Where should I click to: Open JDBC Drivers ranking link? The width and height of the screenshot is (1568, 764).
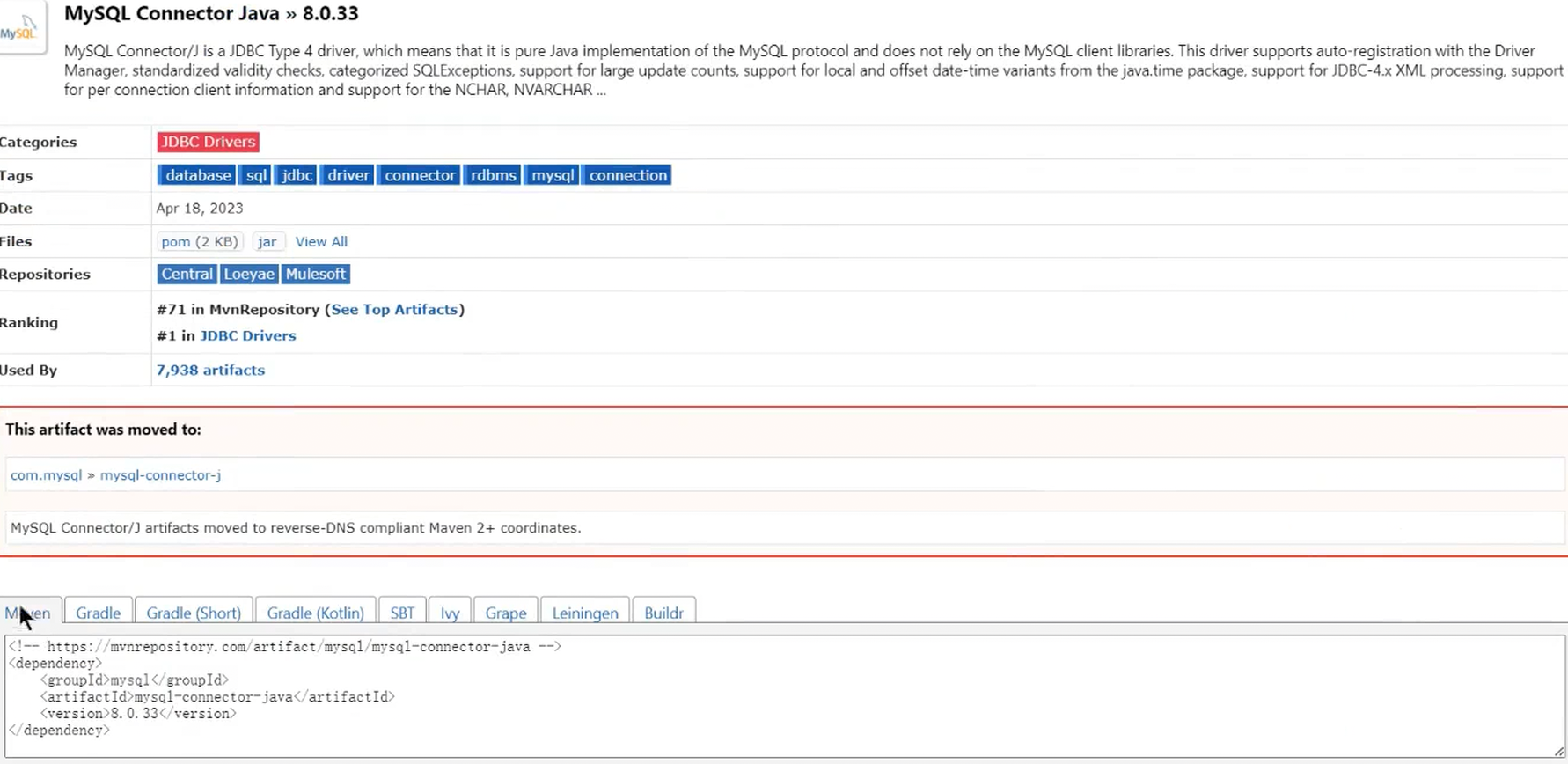(x=248, y=336)
